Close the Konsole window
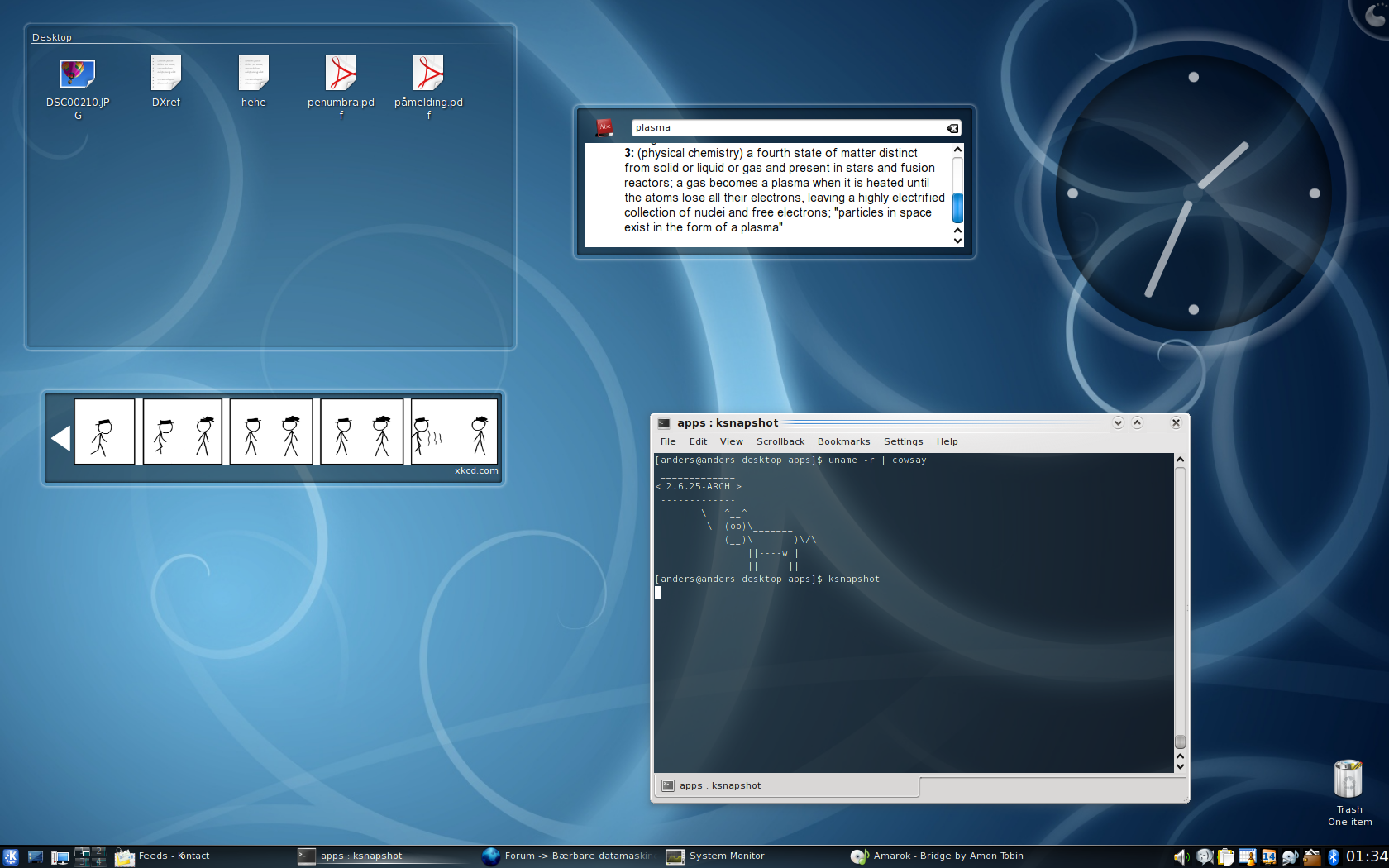The width and height of the screenshot is (1389, 868). (1176, 422)
